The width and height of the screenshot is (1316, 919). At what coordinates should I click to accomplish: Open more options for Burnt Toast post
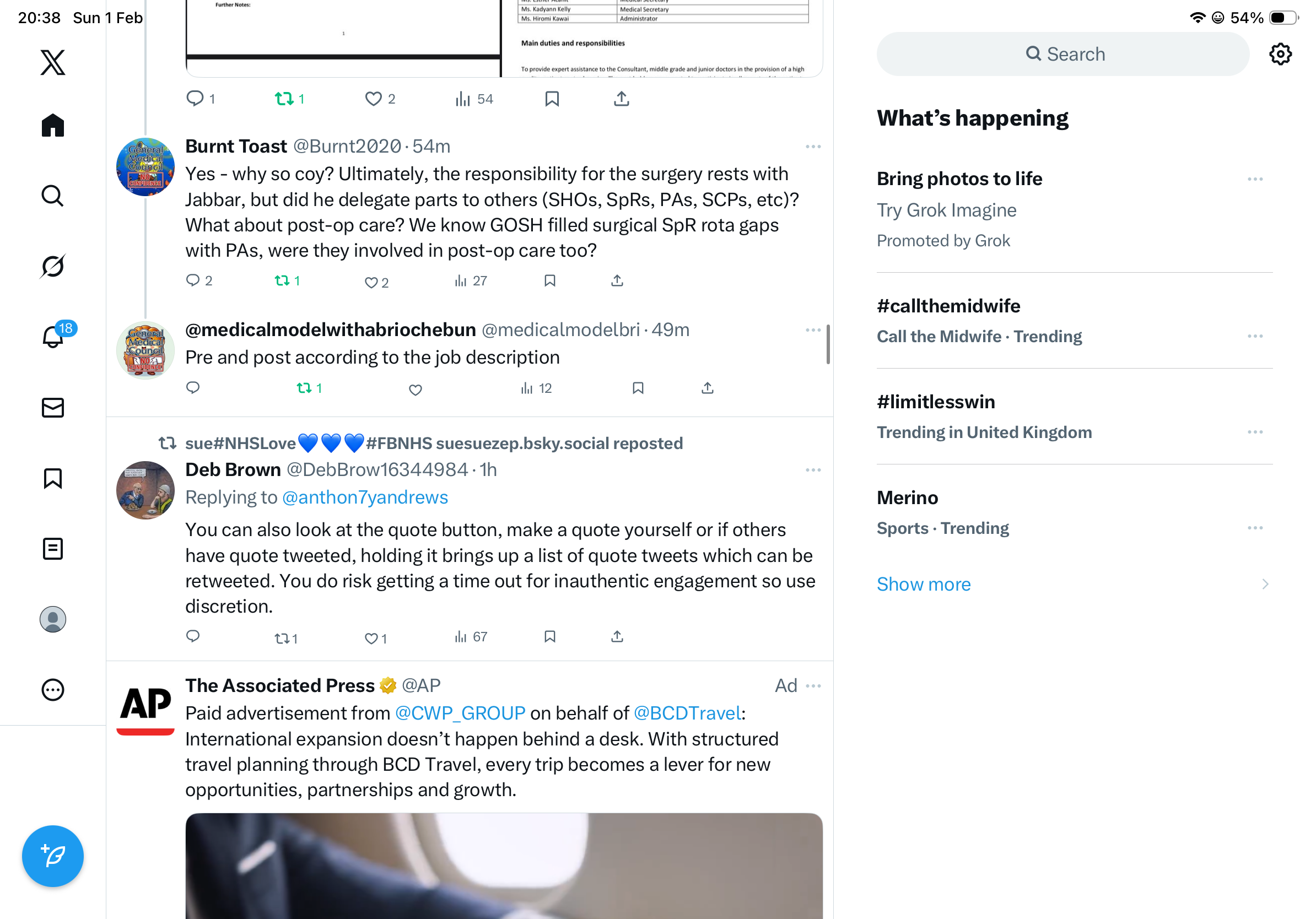coord(813,147)
